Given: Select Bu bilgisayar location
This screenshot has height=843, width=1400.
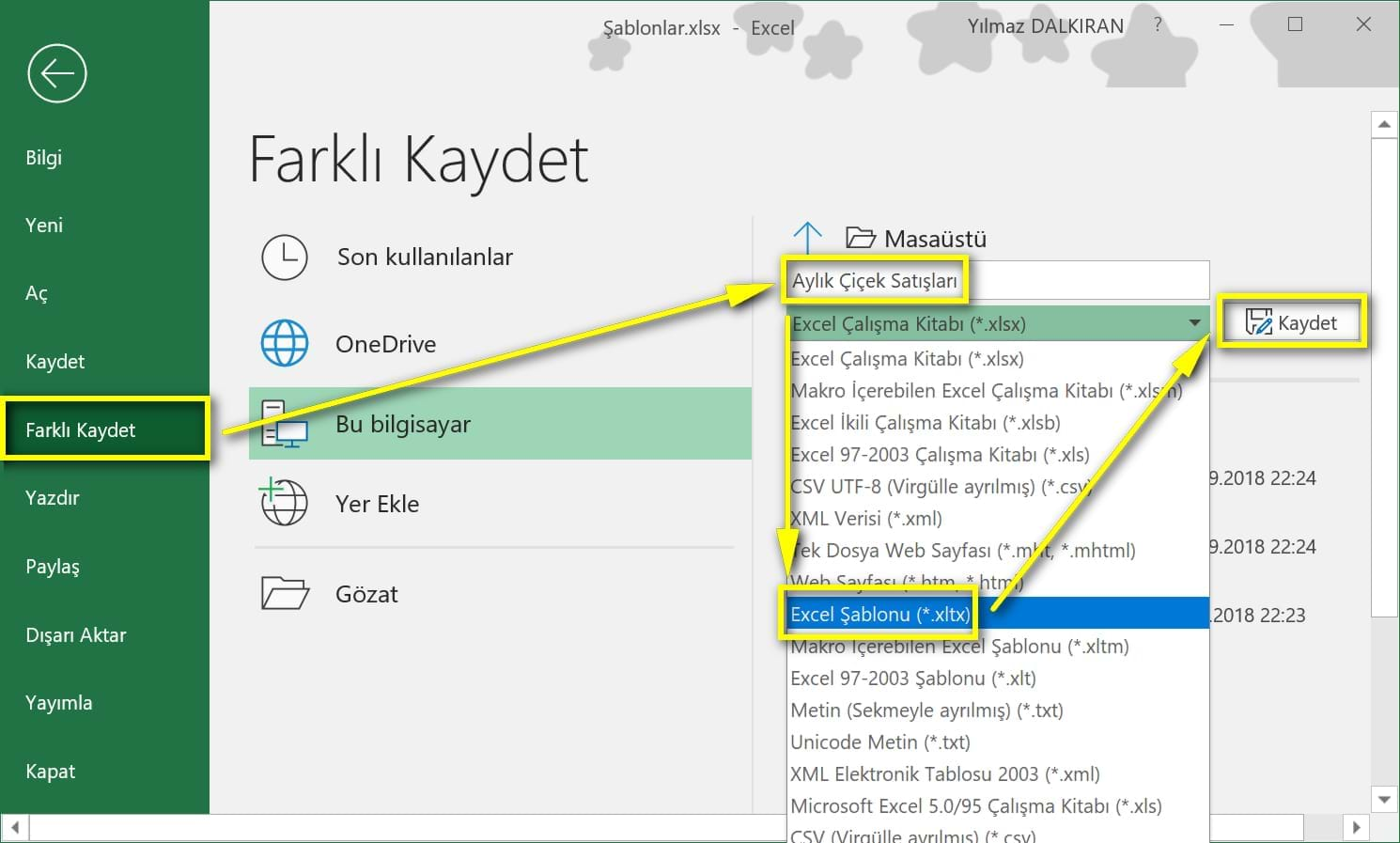Looking at the screenshot, I should (x=500, y=424).
